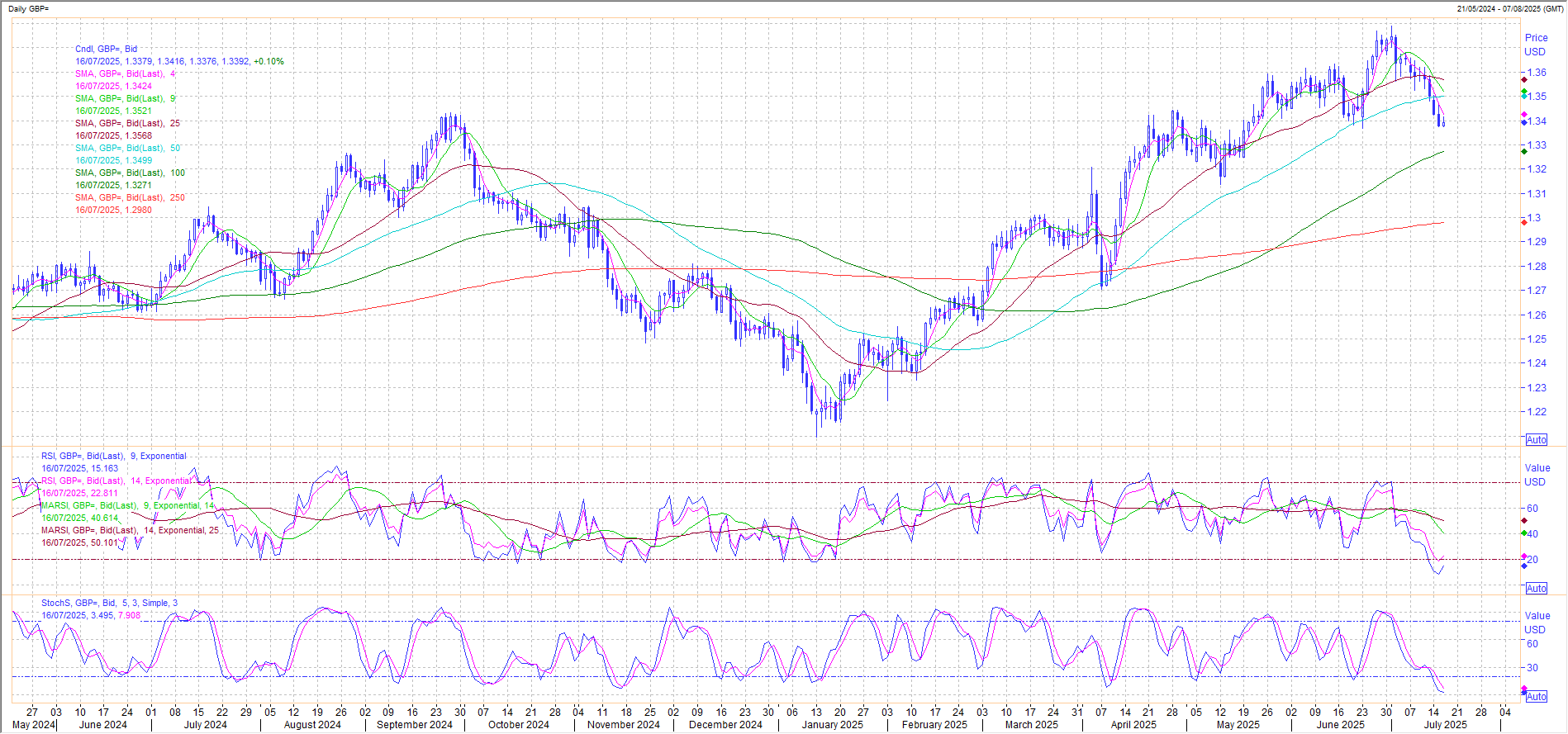Viewport: 1568px width, 734px height.
Task: Select the maroon MARSI 14 Exponential 25 legend
Action: click(131, 530)
